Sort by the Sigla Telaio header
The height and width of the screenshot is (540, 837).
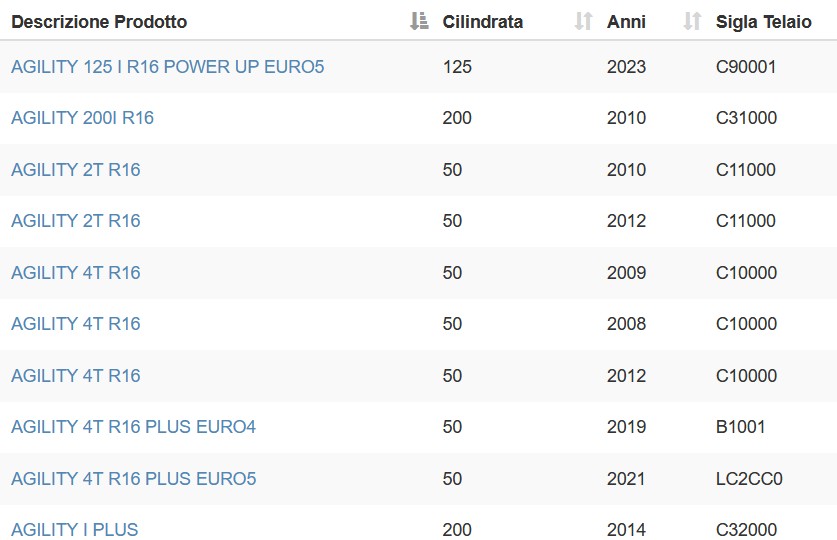(763, 22)
